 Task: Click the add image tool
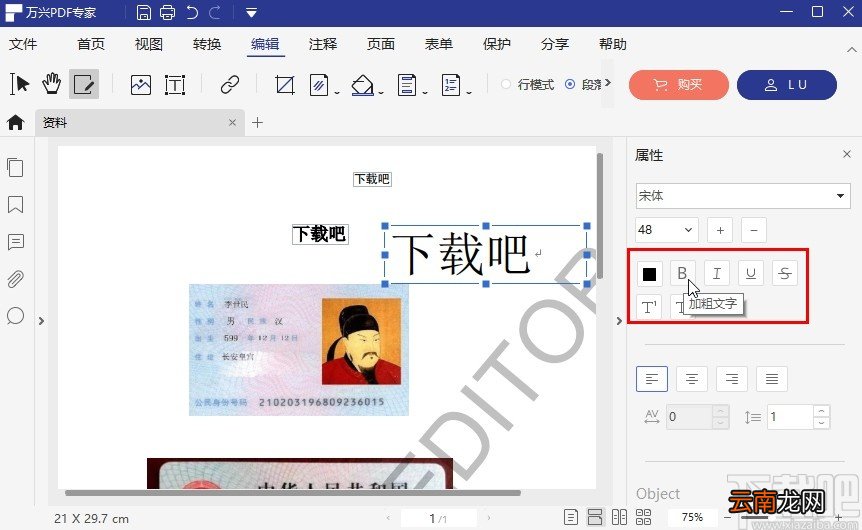141,85
